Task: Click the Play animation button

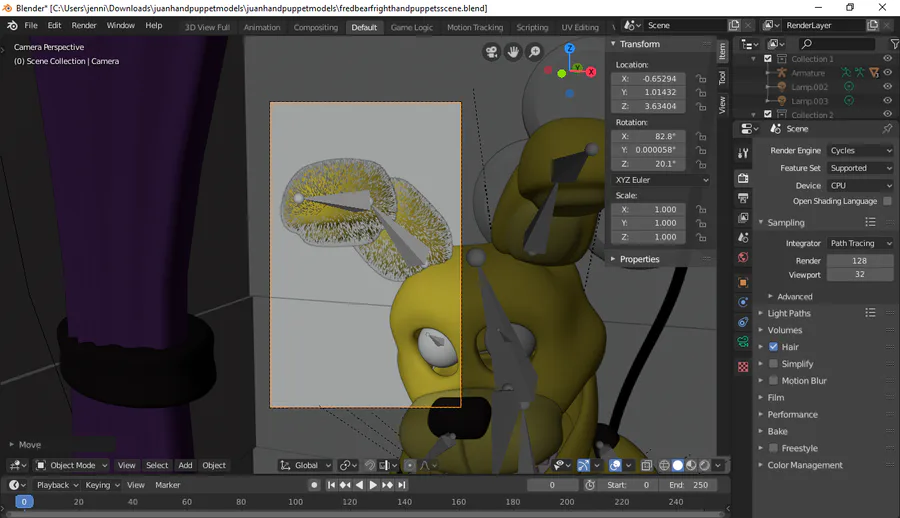Action: (373, 485)
